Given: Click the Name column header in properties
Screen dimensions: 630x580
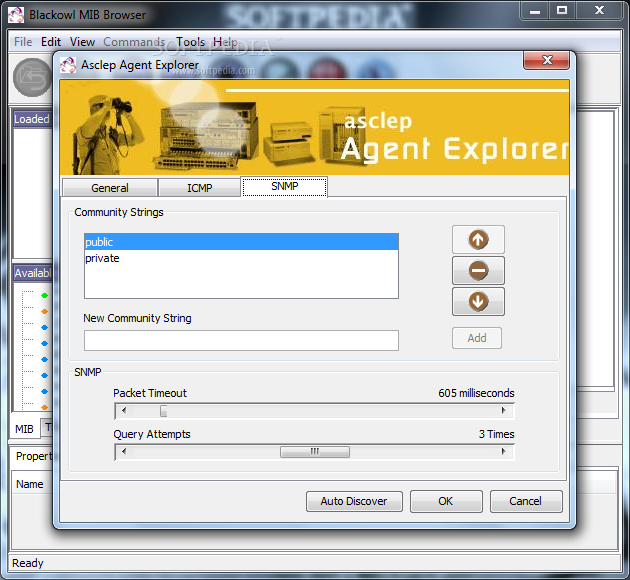Looking at the screenshot, I should (30, 484).
